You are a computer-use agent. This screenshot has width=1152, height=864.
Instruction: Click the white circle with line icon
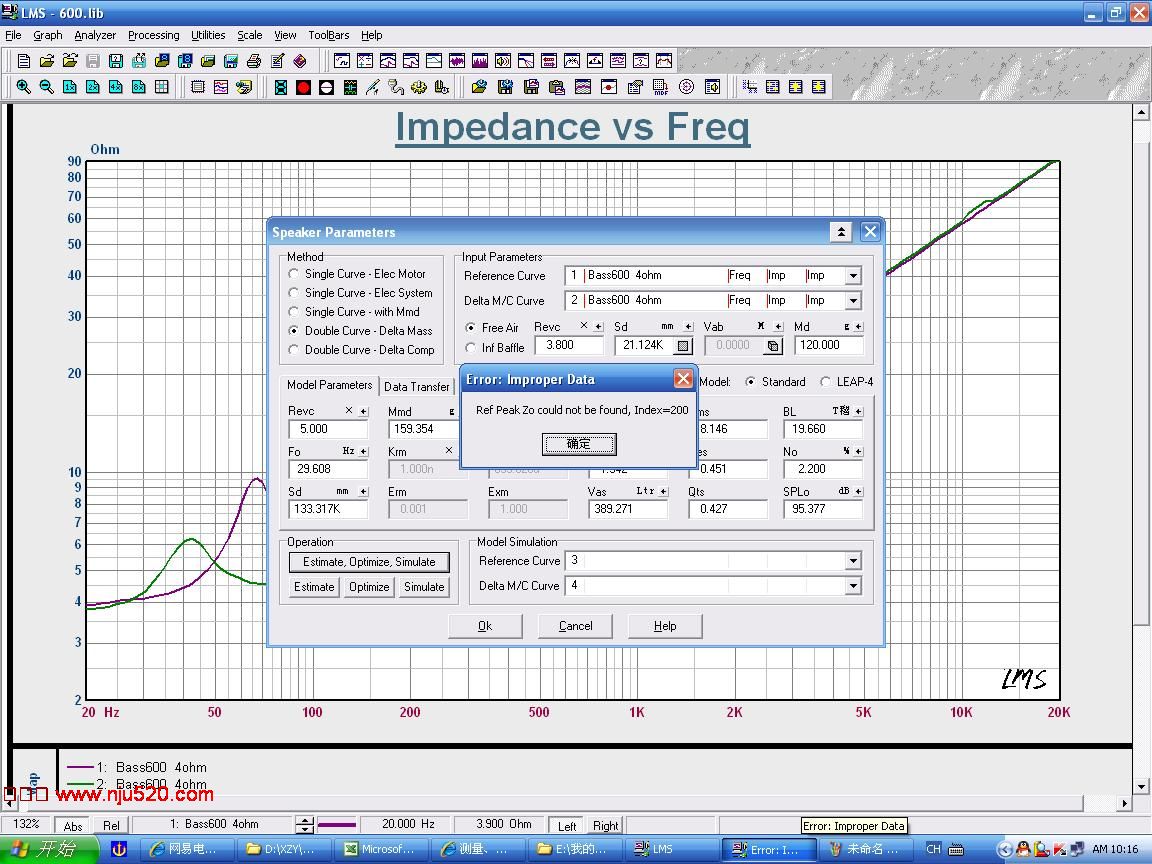point(327,87)
